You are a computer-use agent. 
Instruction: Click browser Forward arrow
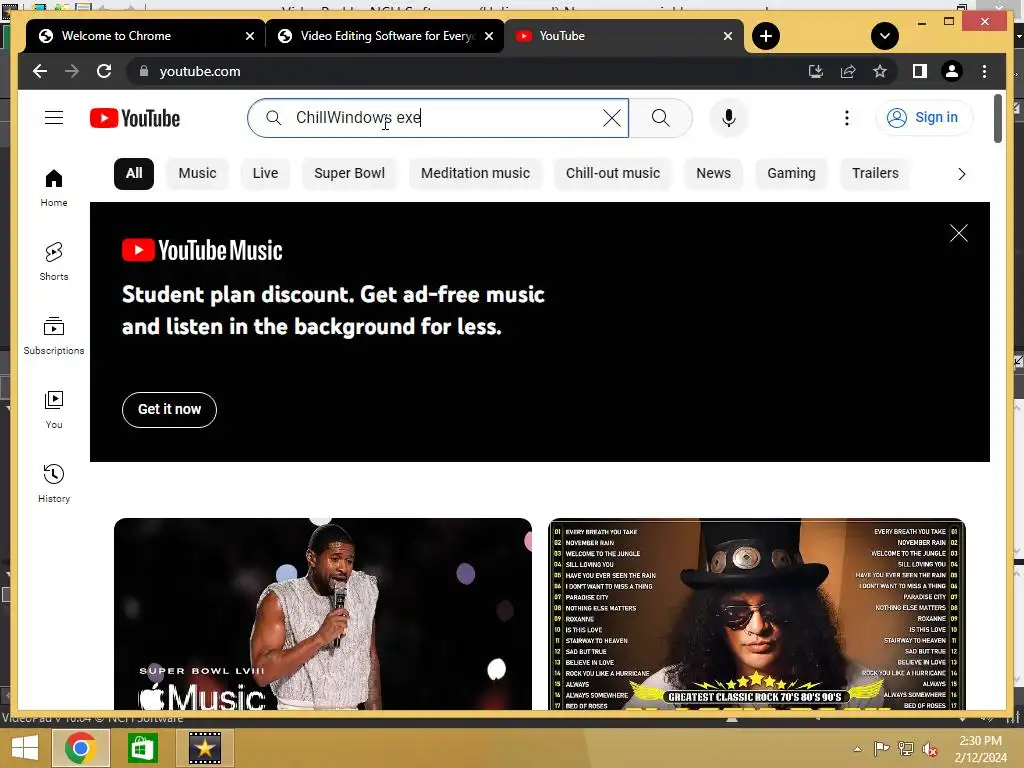(x=72, y=71)
